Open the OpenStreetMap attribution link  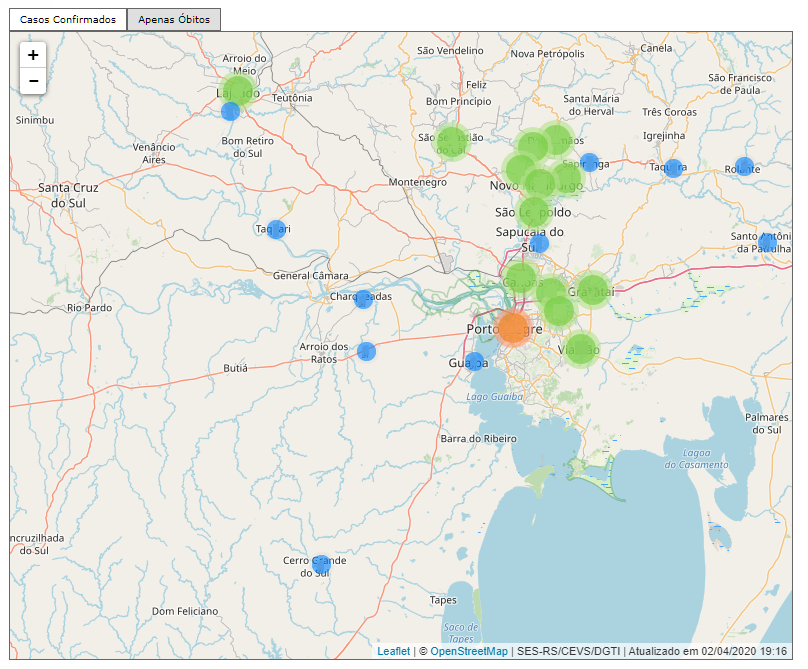[468, 651]
